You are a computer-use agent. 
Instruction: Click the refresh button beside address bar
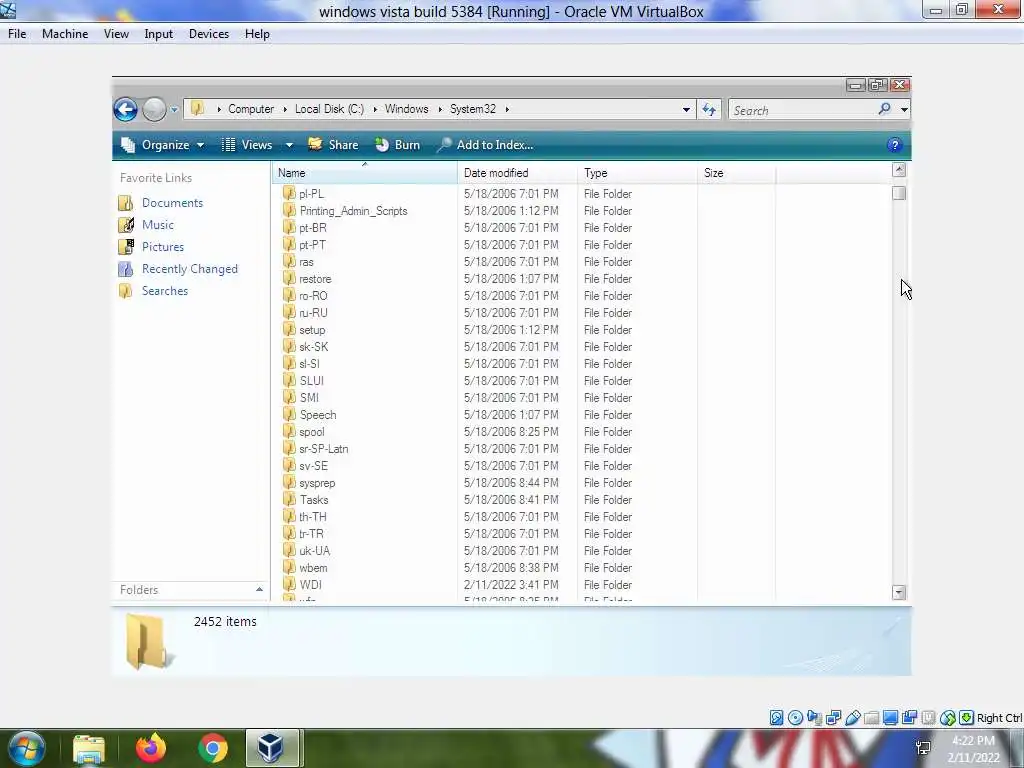click(709, 110)
